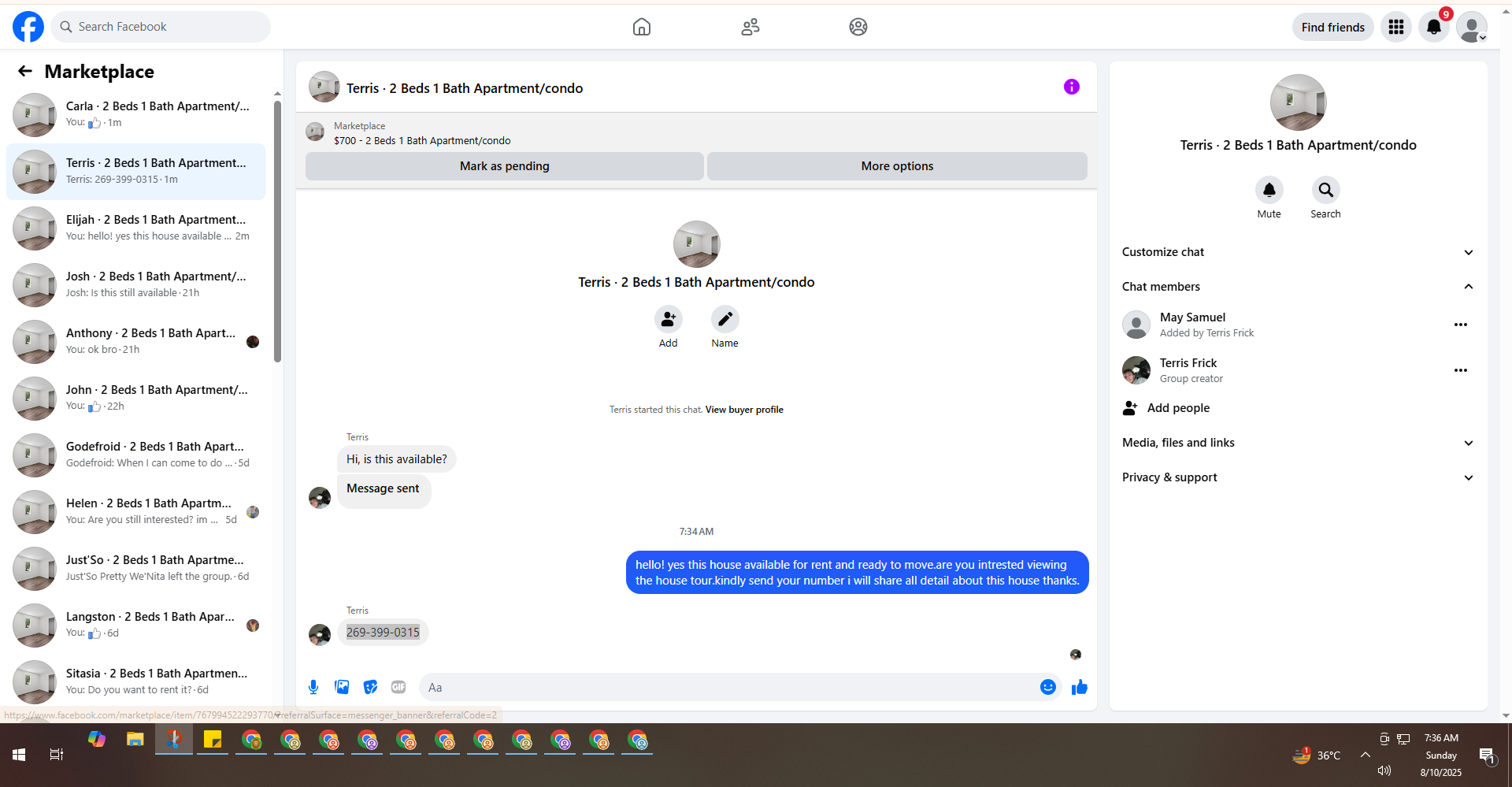The image size is (1512, 787).
Task: Open John conversation in list
Action: [135, 399]
